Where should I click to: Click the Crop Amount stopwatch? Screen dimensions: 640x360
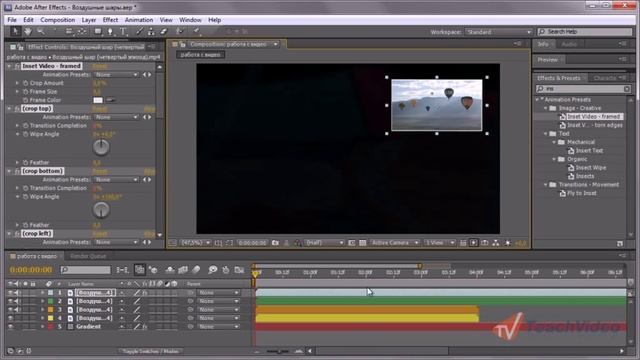pos(25,83)
